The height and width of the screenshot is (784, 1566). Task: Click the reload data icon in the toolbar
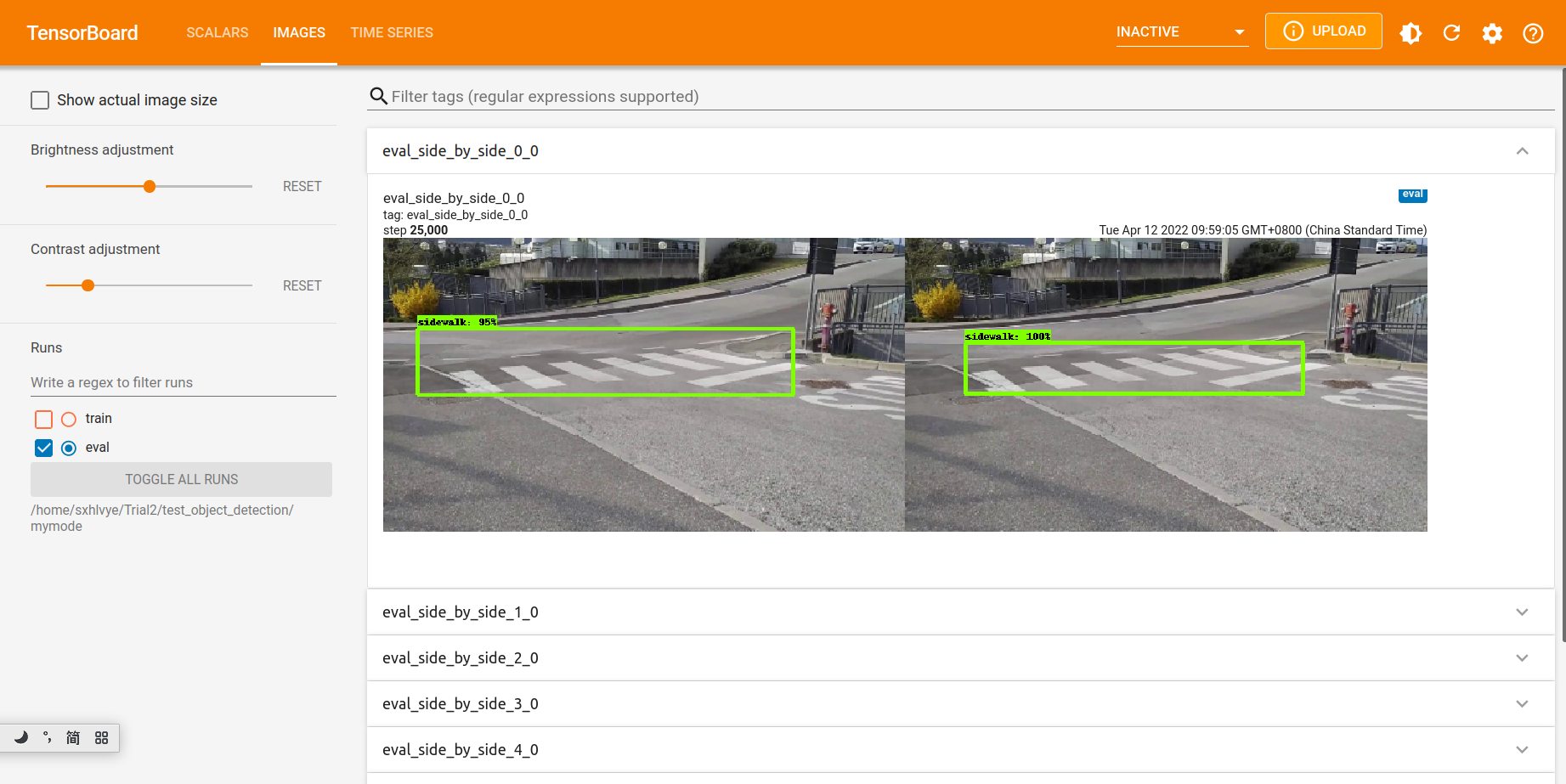pos(1451,33)
